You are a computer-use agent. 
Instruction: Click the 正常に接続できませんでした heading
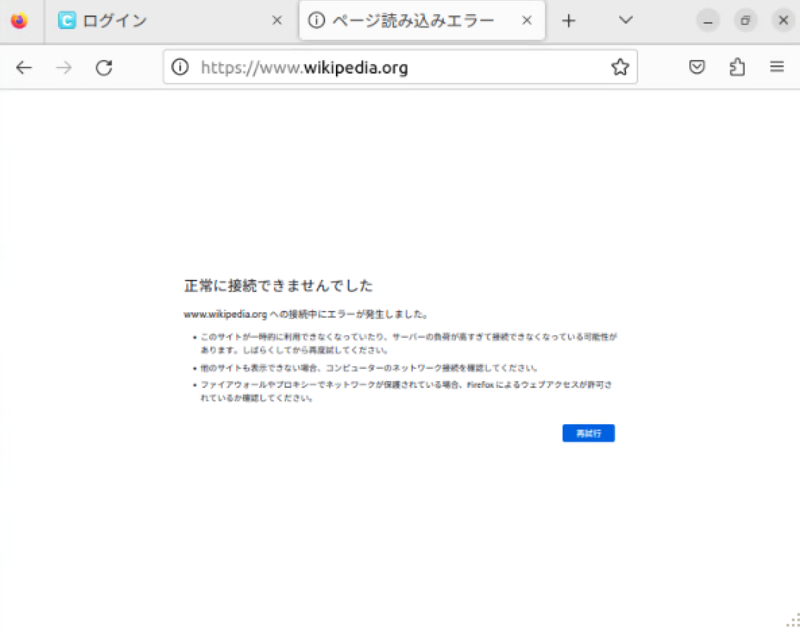click(279, 286)
